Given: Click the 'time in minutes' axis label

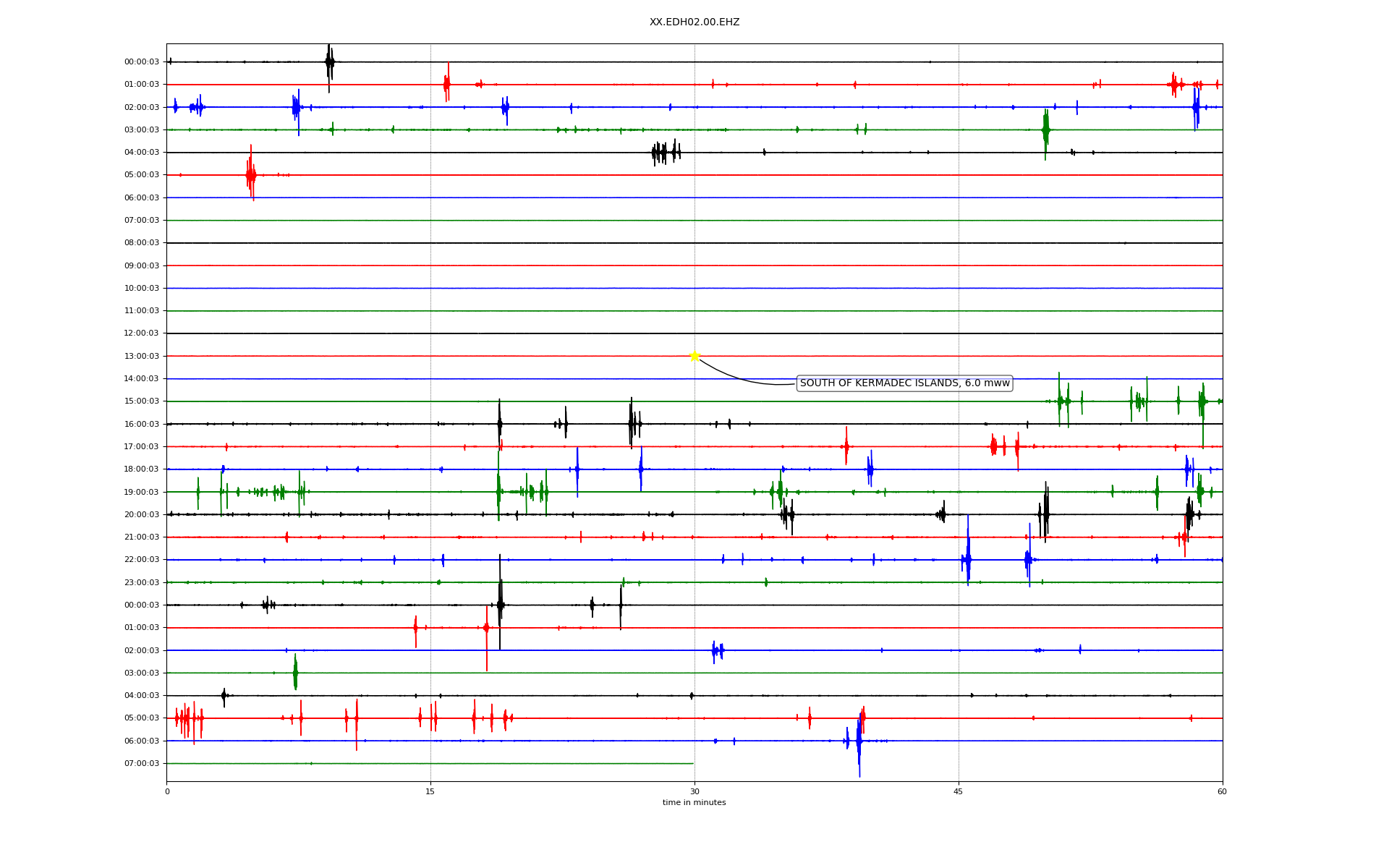Looking at the screenshot, I should (x=694, y=802).
